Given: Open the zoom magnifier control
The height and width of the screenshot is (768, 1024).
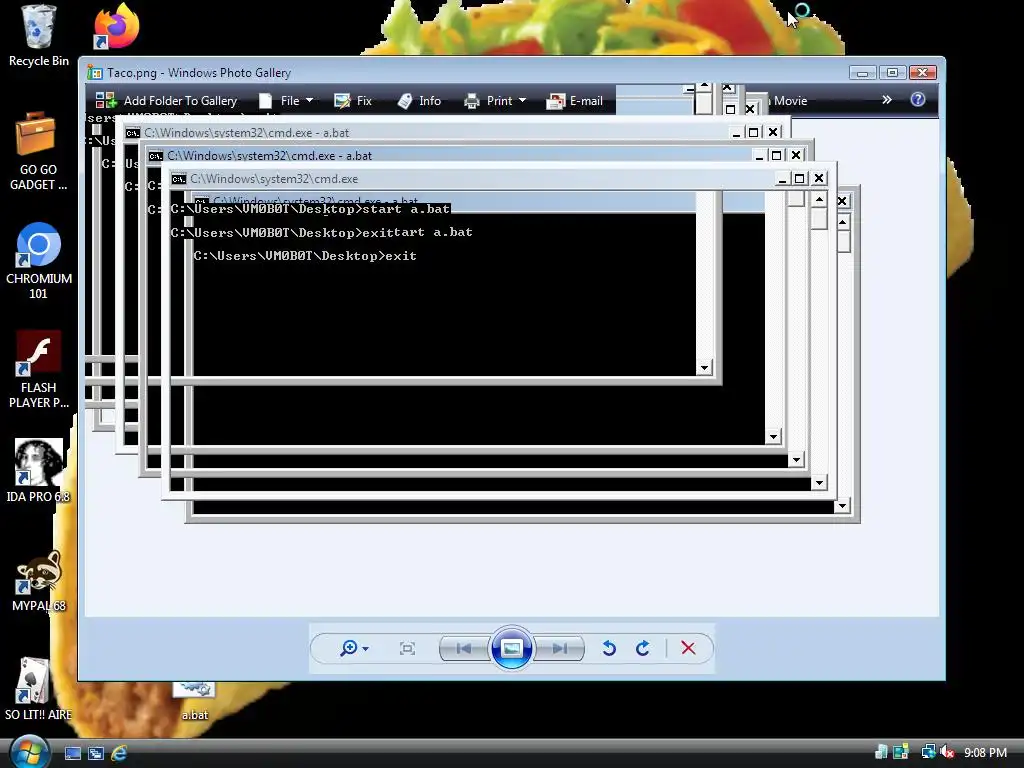Looking at the screenshot, I should (354, 648).
